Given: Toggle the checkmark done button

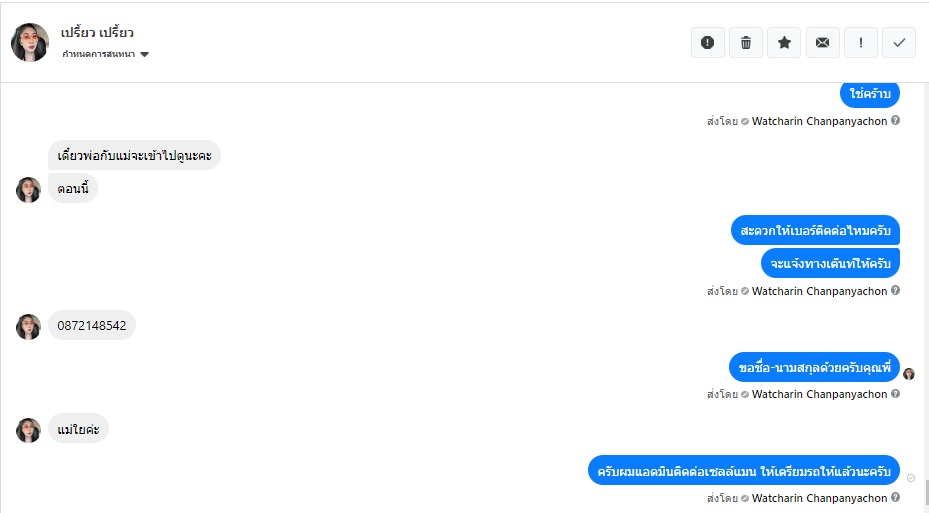Looking at the screenshot, I should [899, 43].
